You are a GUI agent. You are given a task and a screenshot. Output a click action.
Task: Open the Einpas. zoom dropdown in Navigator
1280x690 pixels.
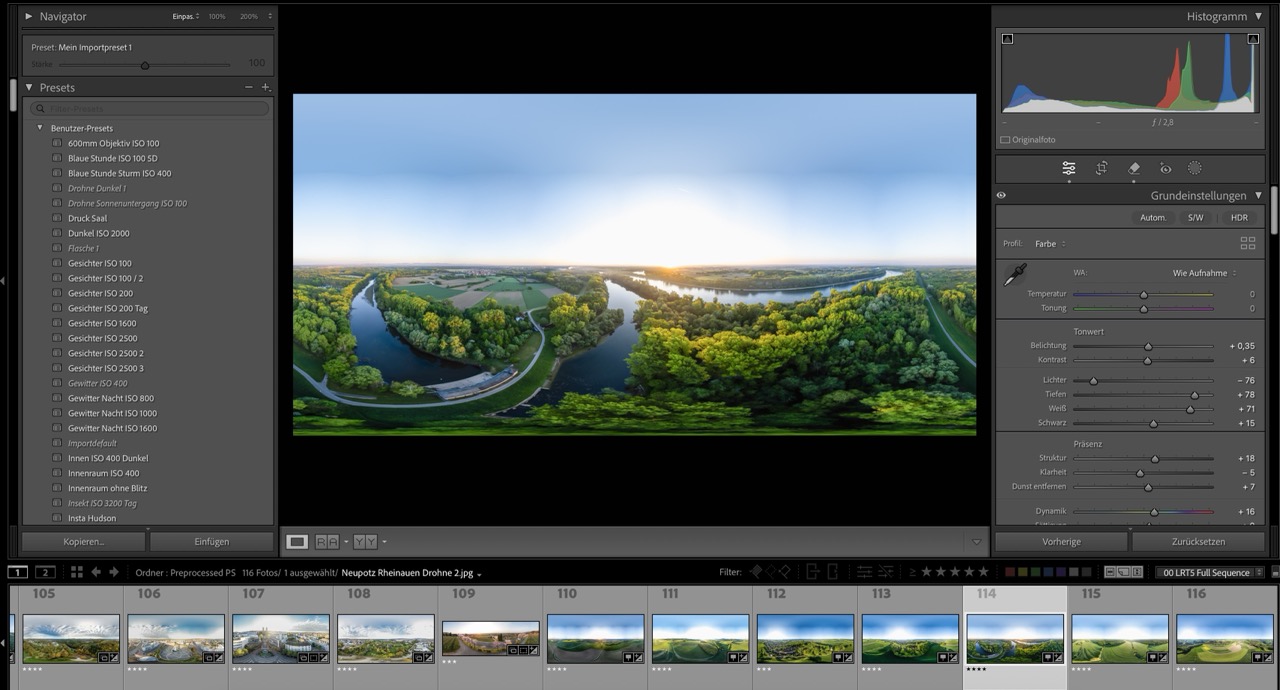[x=186, y=16]
